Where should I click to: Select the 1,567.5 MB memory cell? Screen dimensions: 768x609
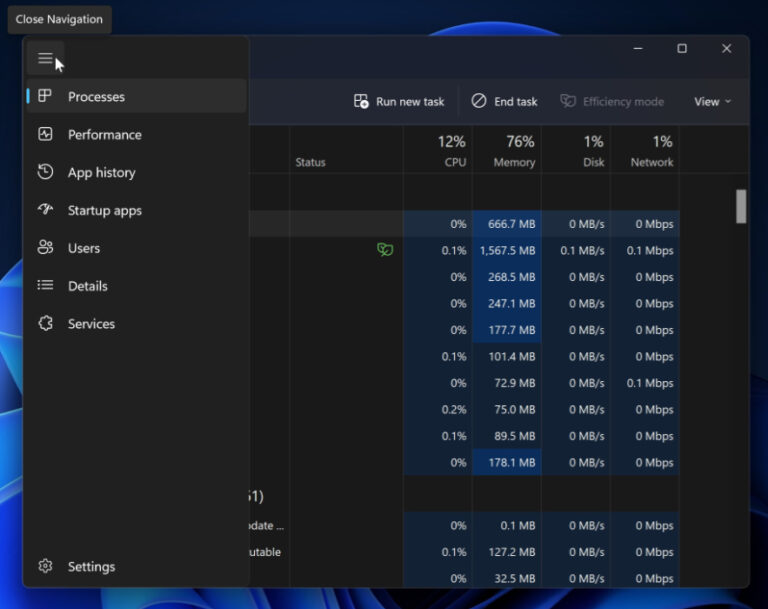507,250
